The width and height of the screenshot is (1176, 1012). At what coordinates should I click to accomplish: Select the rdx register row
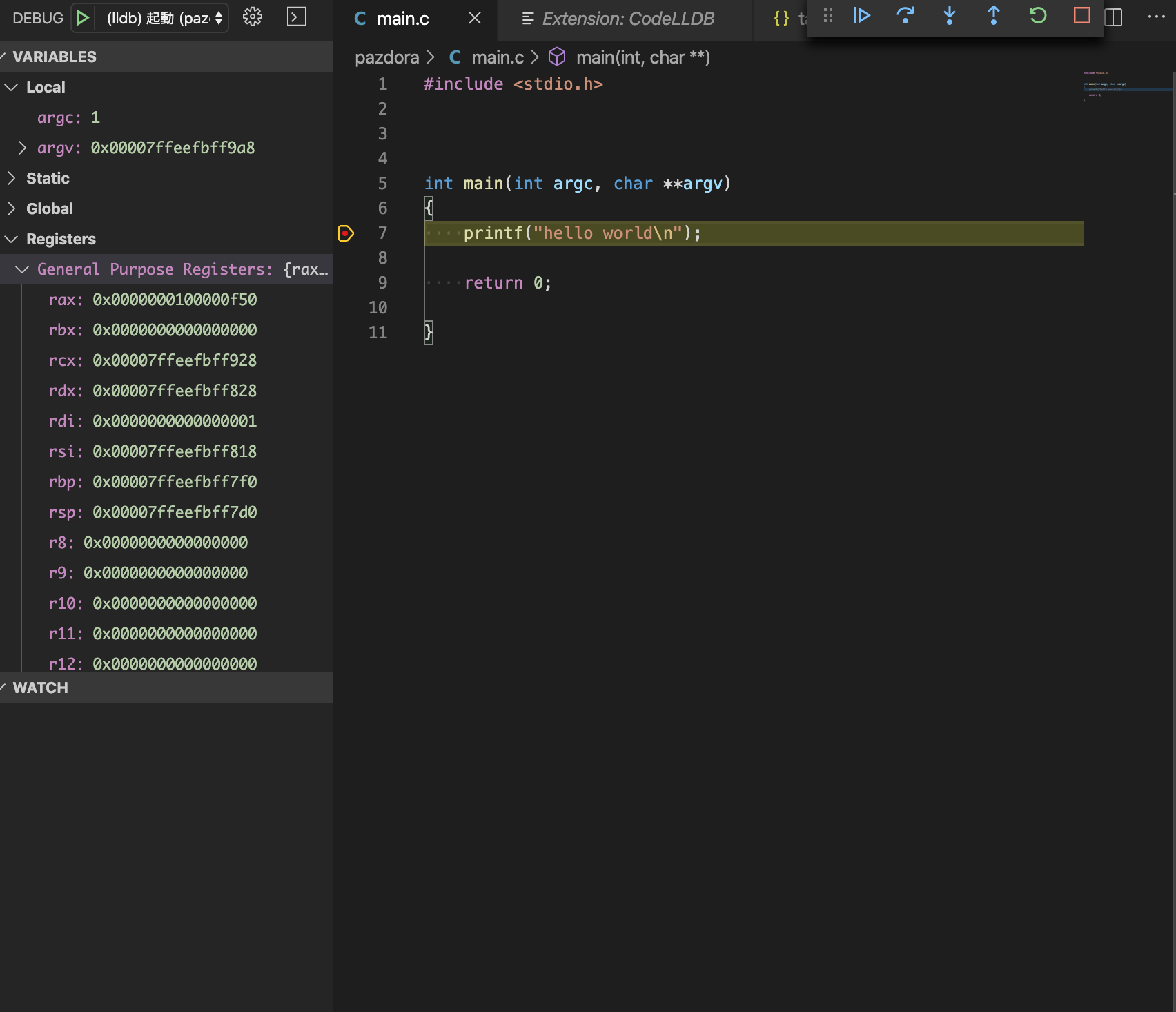click(166, 391)
